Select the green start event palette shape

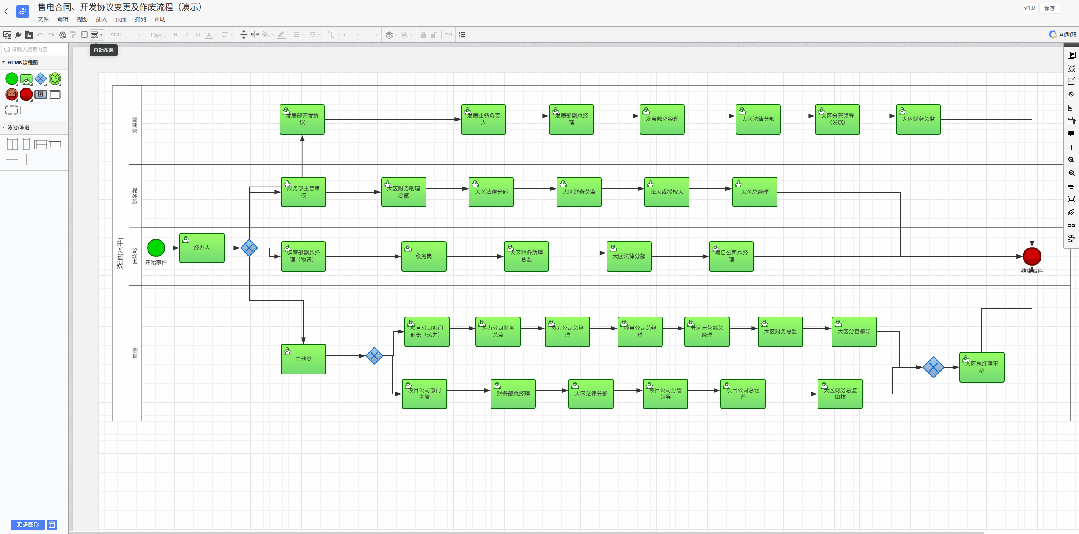11,78
